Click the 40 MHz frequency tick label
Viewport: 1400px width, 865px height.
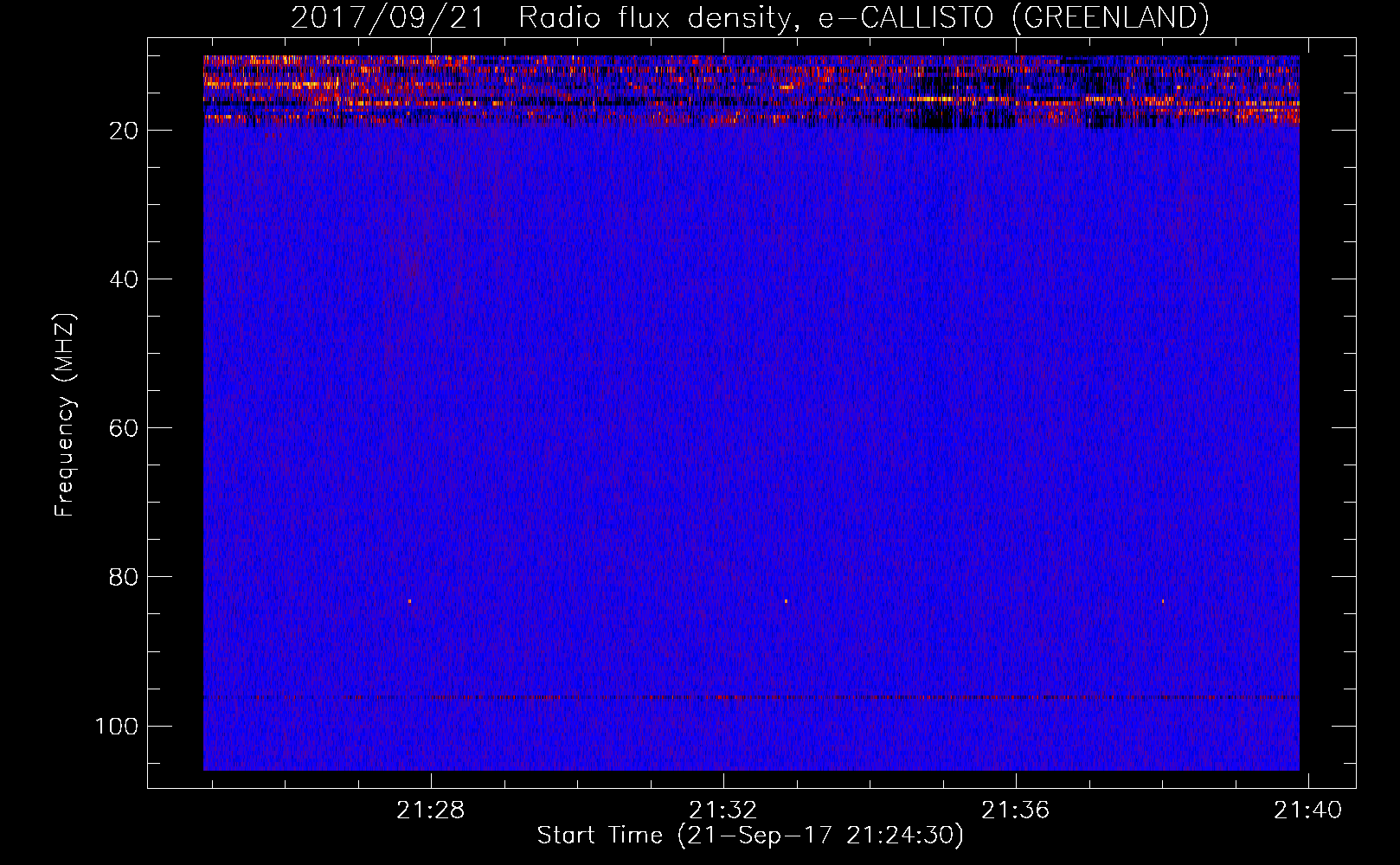124,279
